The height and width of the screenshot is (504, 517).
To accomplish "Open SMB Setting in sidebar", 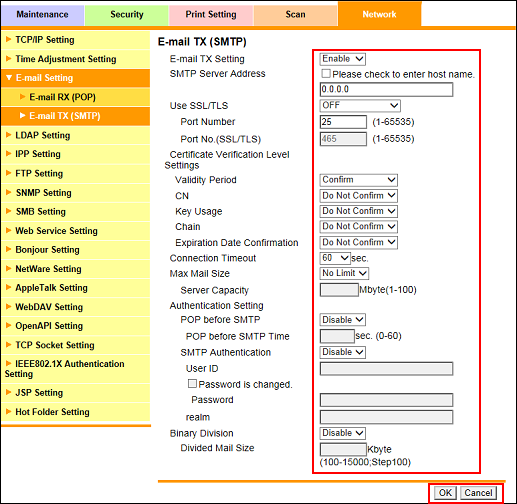I will 76,212.
